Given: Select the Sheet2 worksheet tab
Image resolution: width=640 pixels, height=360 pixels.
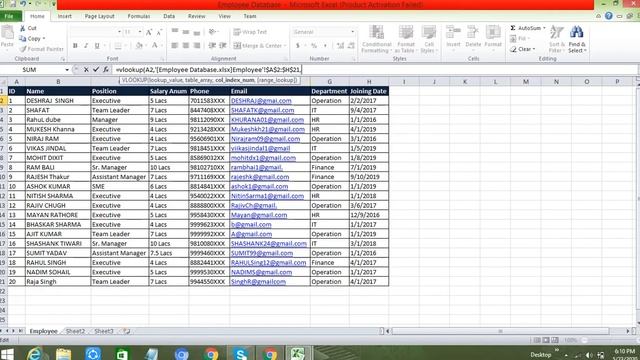Looking at the screenshot, I should [75, 331].
